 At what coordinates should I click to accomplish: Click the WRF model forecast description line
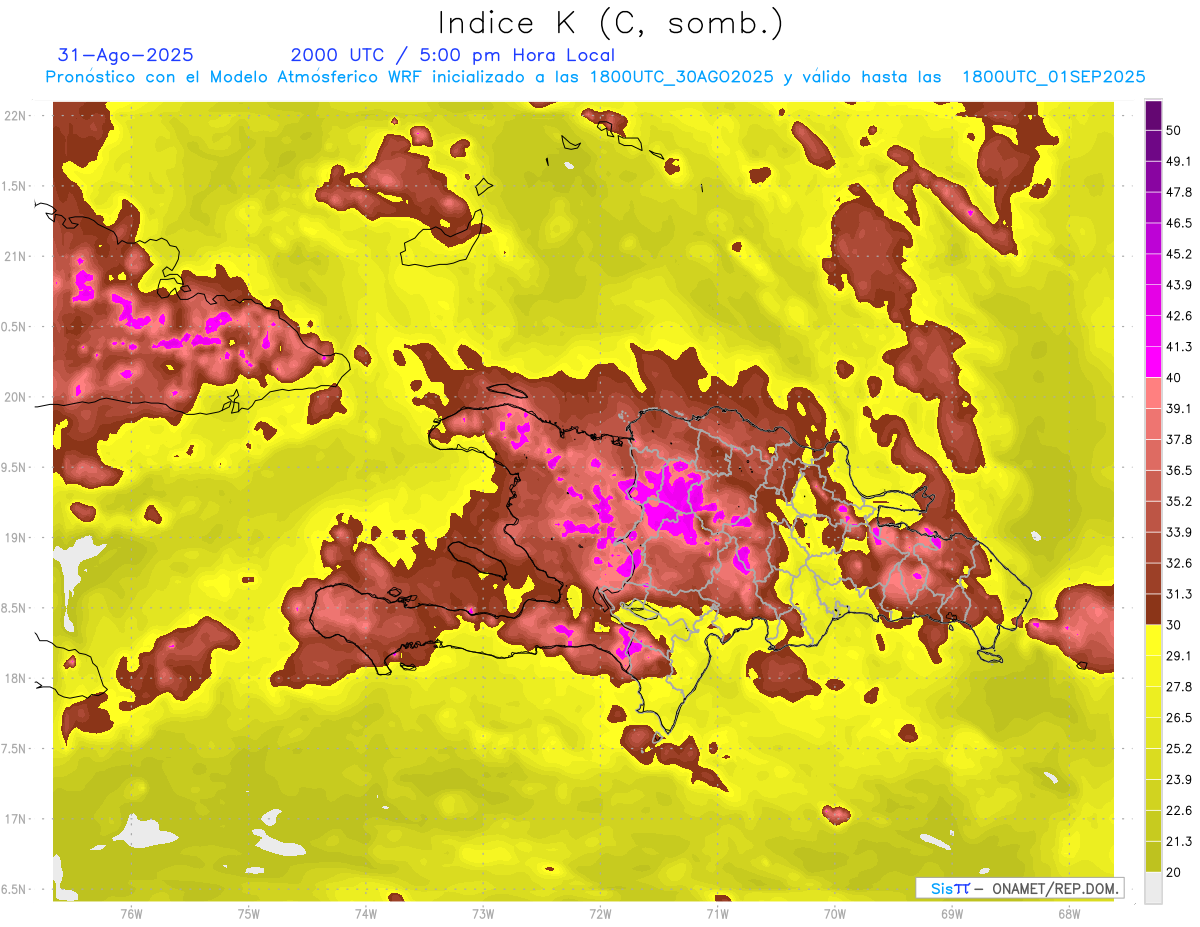click(595, 77)
